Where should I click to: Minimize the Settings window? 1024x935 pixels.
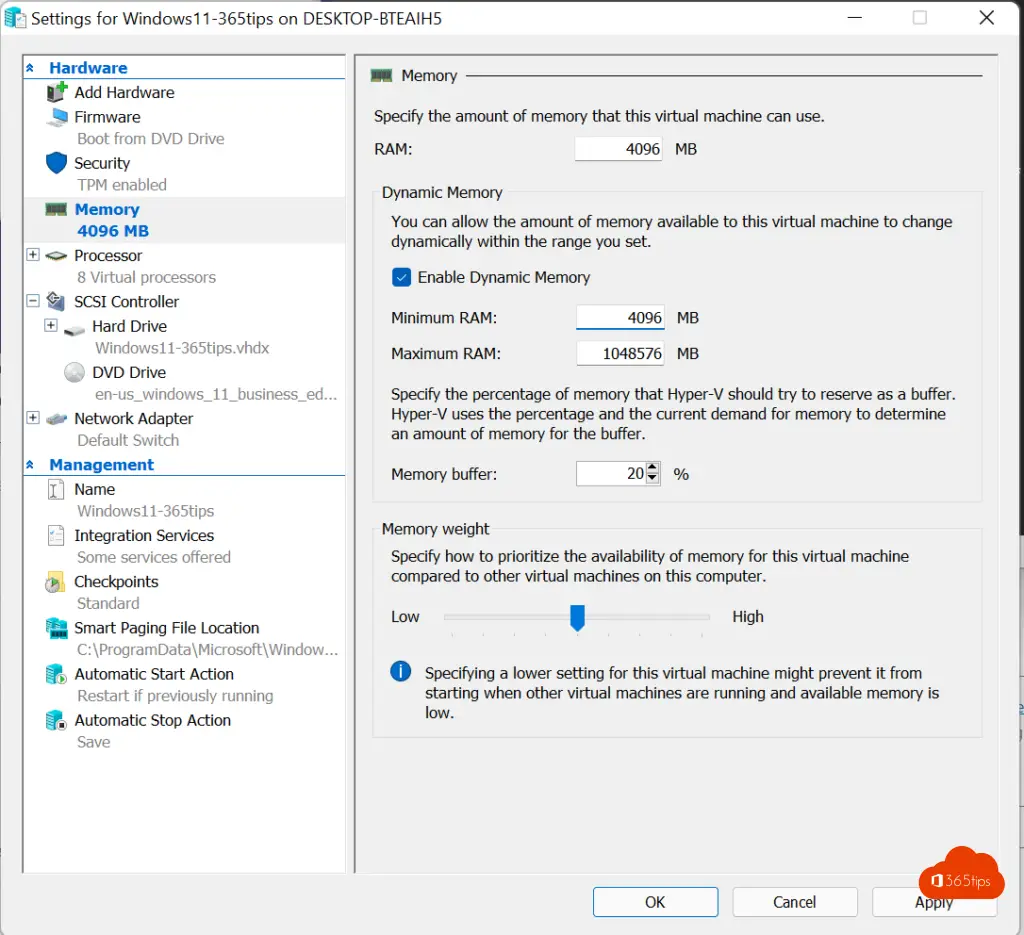pos(855,18)
